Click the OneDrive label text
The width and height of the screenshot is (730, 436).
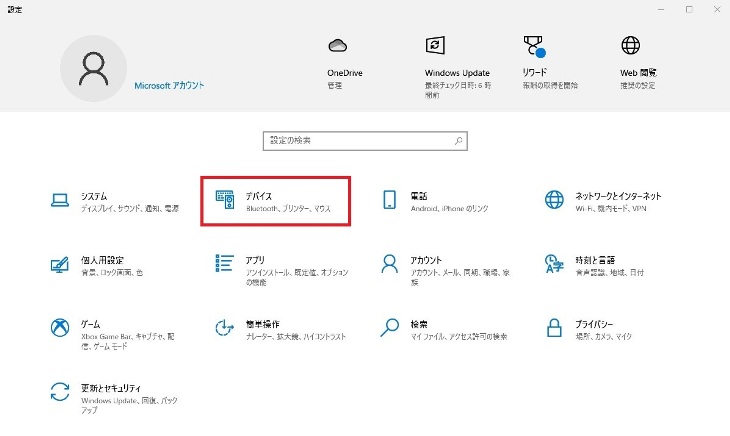click(345, 73)
